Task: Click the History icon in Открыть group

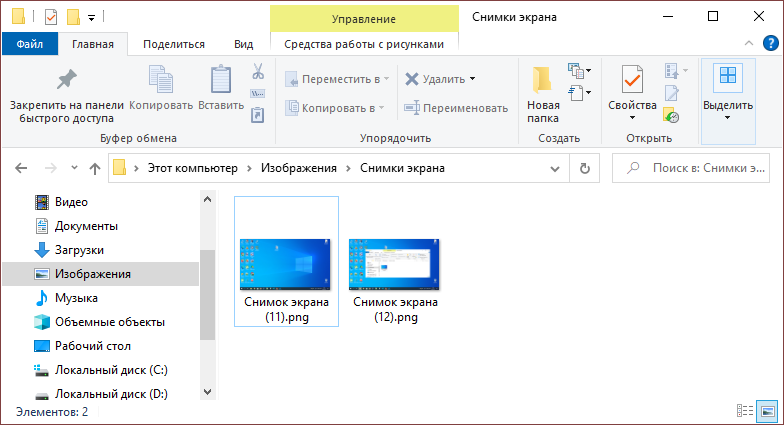Action: [671, 116]
